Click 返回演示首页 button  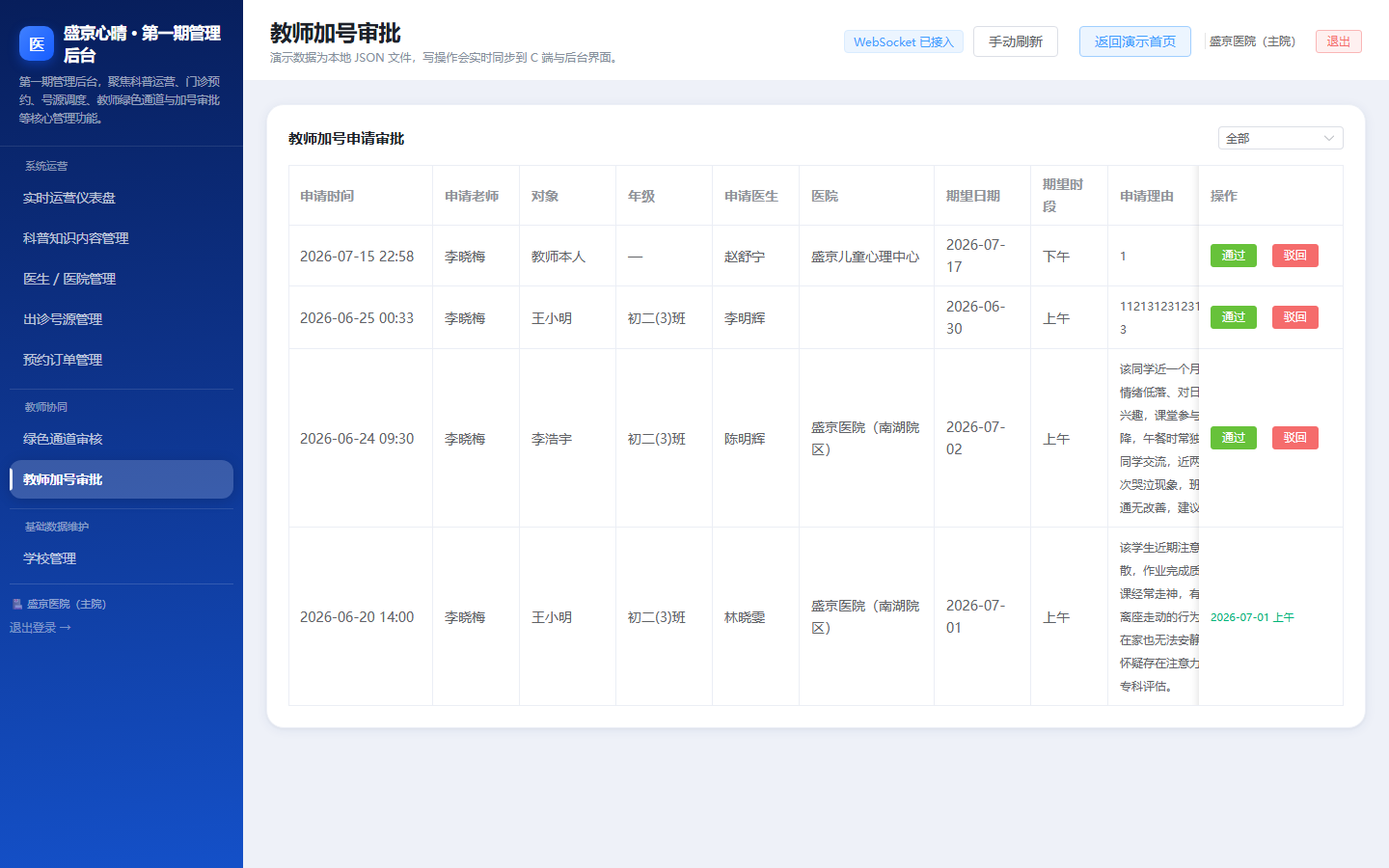[x=1135, y=41]
